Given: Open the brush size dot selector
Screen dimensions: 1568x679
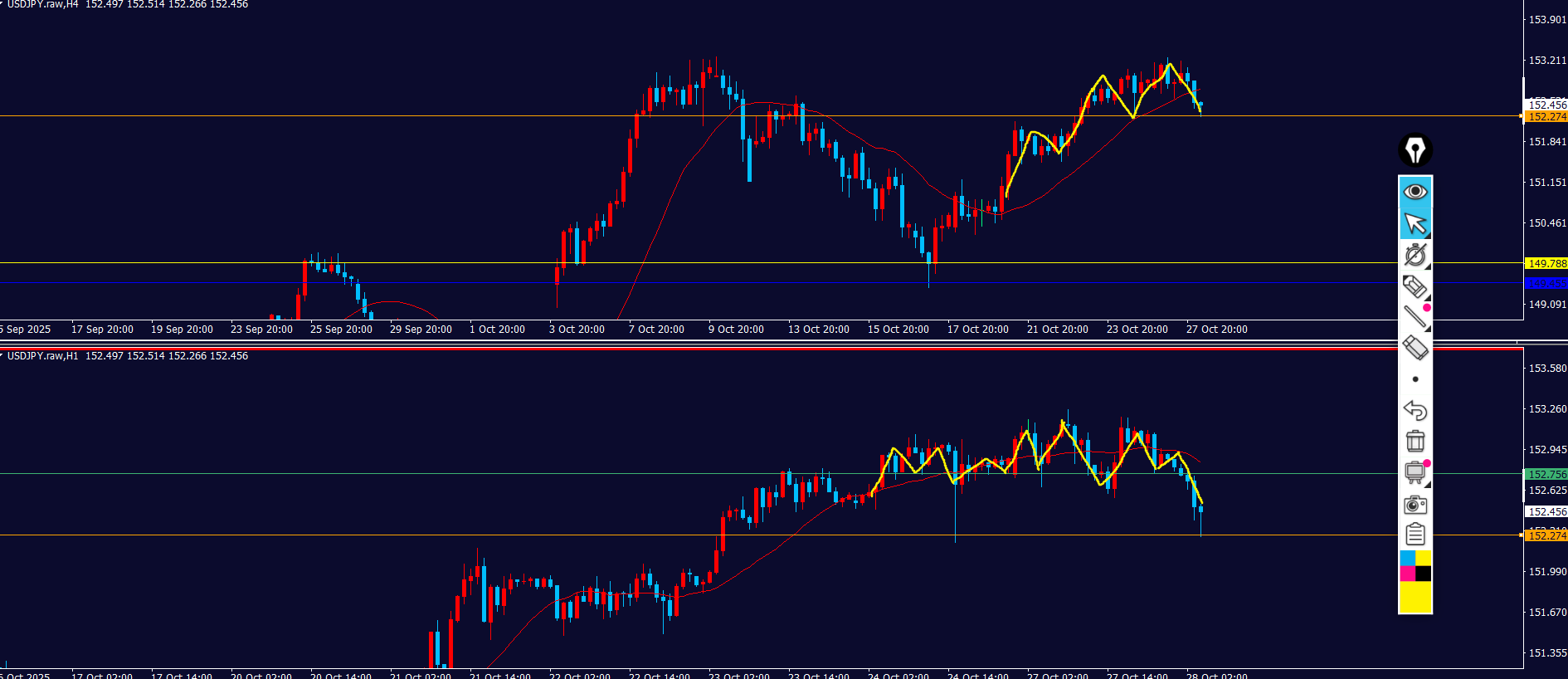Looking at the screenshot, I should pos(1415,379).
